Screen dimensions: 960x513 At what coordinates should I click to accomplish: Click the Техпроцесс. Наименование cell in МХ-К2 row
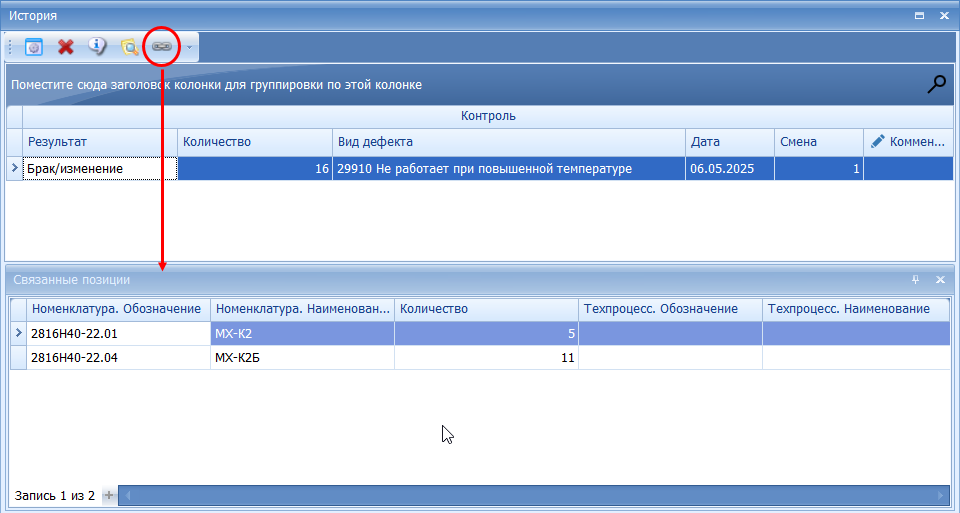(856, 334)
